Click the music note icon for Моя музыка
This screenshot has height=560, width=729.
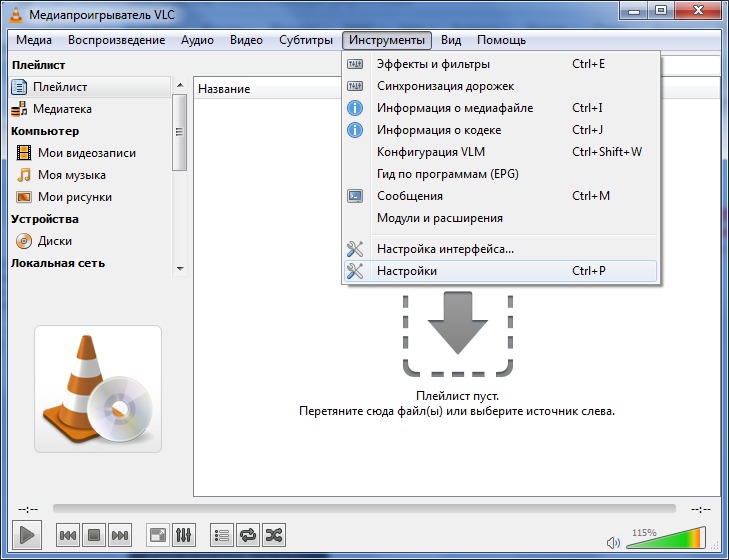click(x=24, y=175)
